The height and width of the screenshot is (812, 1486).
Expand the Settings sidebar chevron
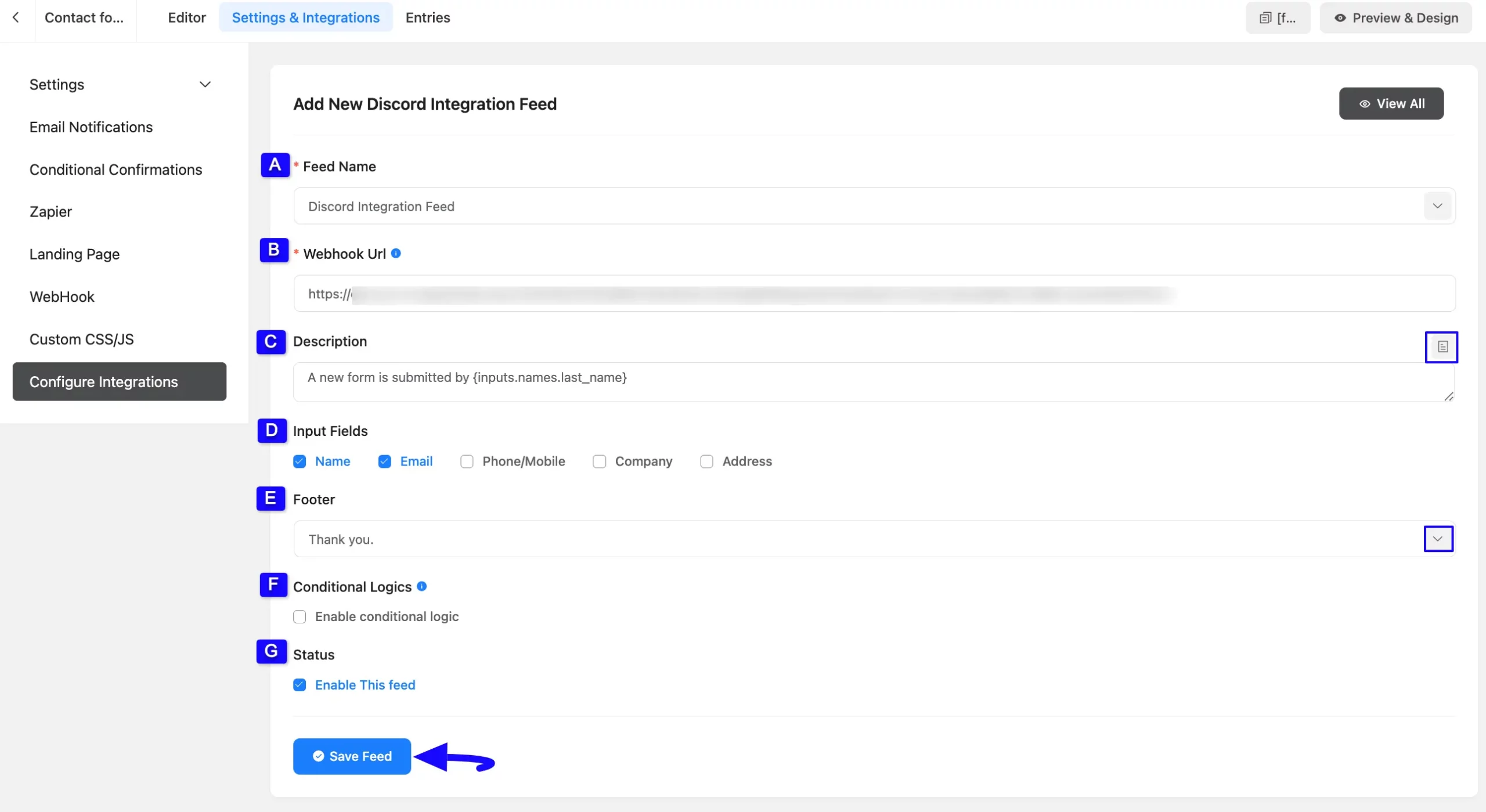click(205, 84)
